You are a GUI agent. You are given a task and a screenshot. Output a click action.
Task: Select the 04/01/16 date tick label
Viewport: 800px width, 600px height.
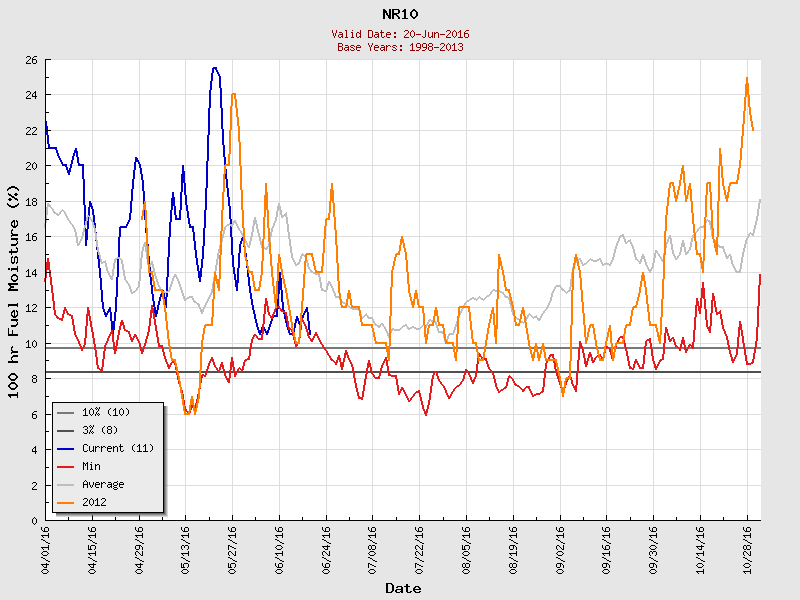(x=46, y=546)
